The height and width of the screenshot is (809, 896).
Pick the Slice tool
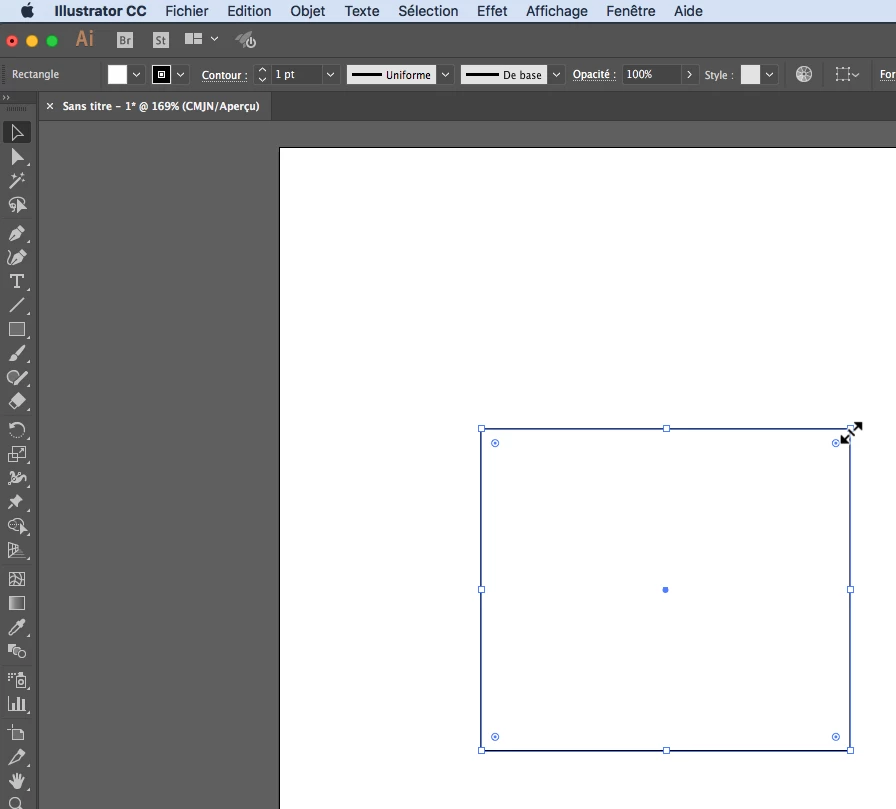click(17, 757)
